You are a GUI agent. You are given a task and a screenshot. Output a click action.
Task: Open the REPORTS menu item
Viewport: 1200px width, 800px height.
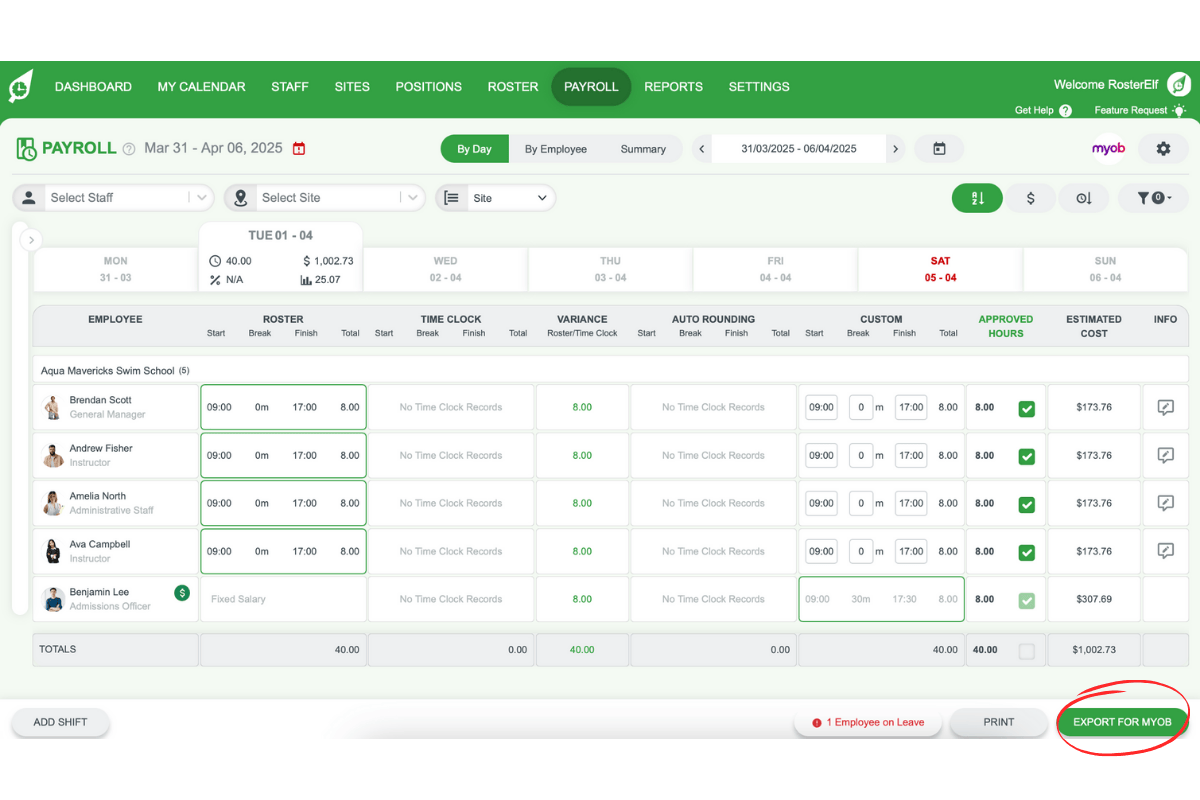pyautogui.click(x=673, y=87)
